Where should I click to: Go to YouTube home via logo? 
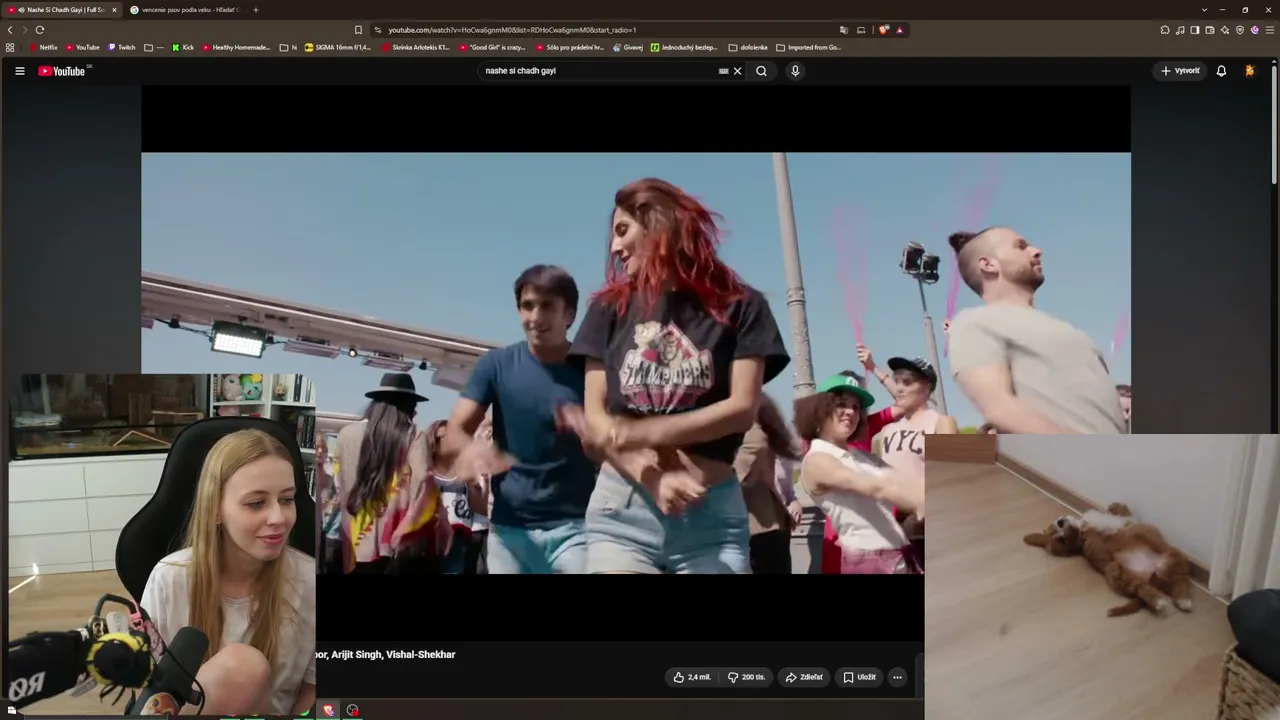click(x=62, y=71)
